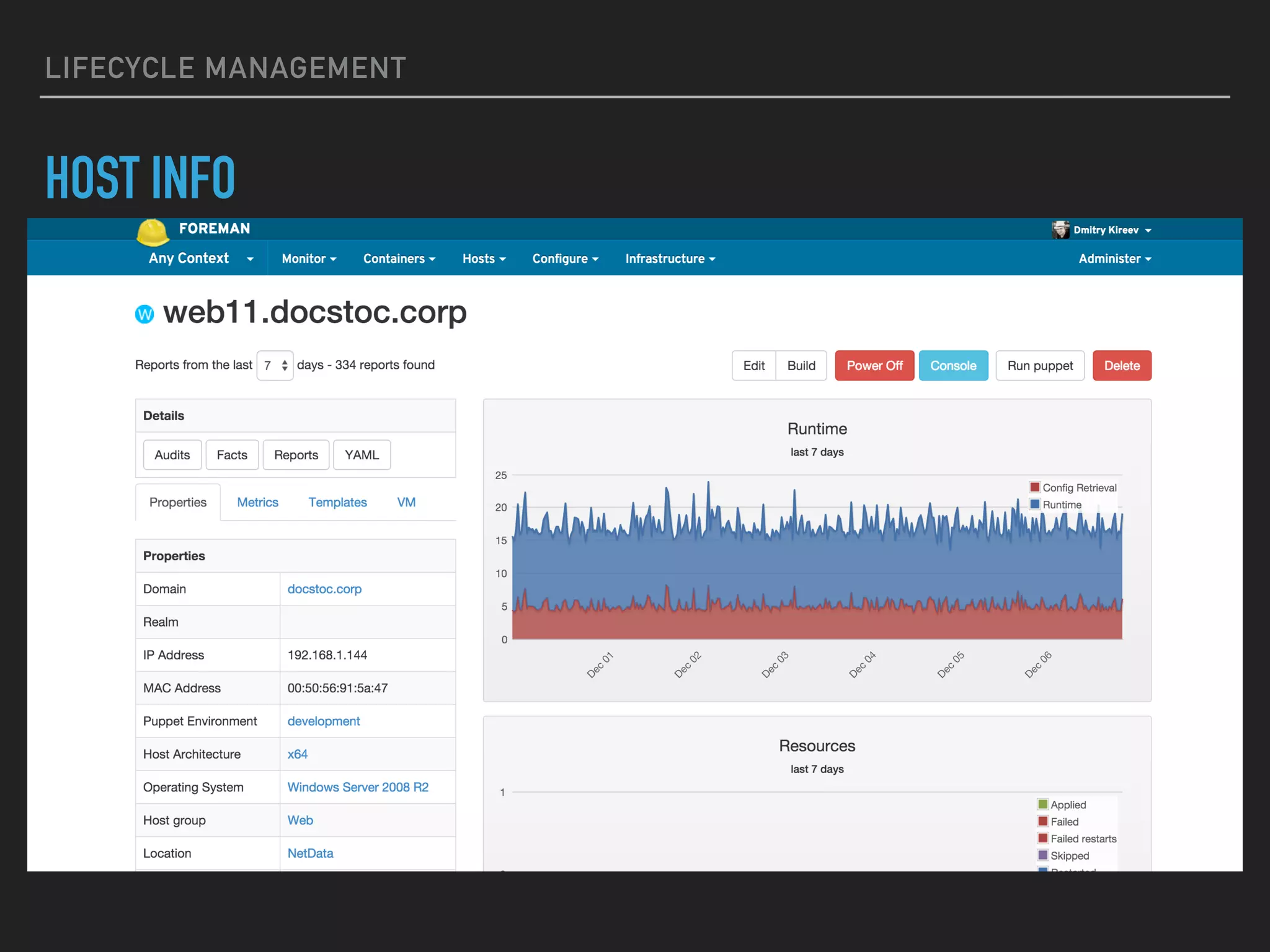This screenshot has width=1270, height=952.
Task: Open the Audits button
Action: pos(172,455)
